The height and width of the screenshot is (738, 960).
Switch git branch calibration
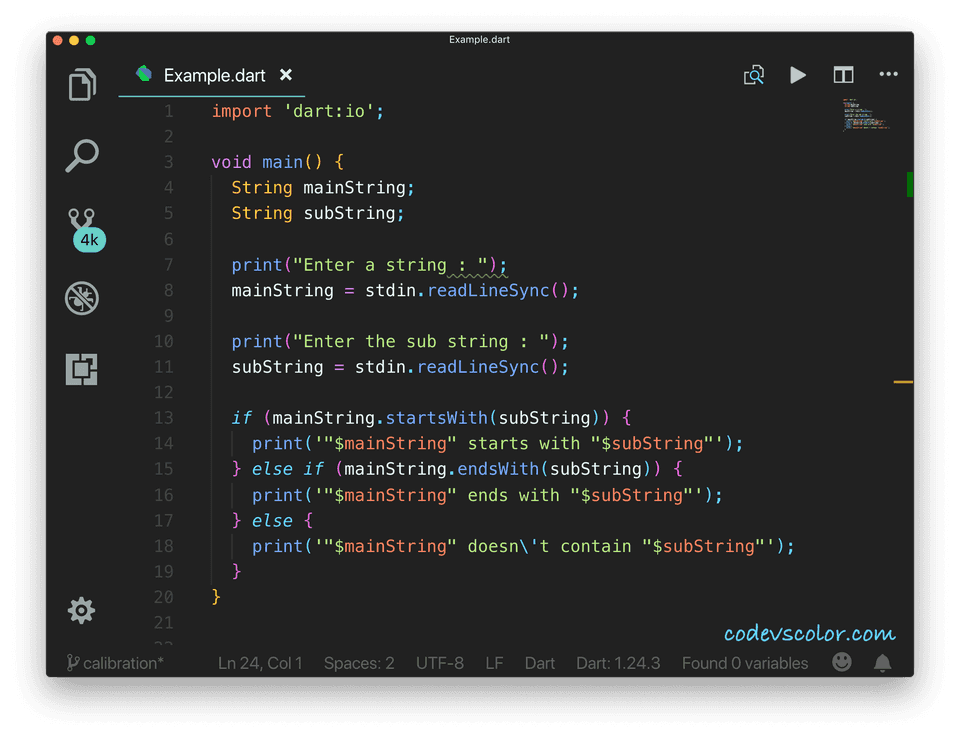tap(115, 663)
